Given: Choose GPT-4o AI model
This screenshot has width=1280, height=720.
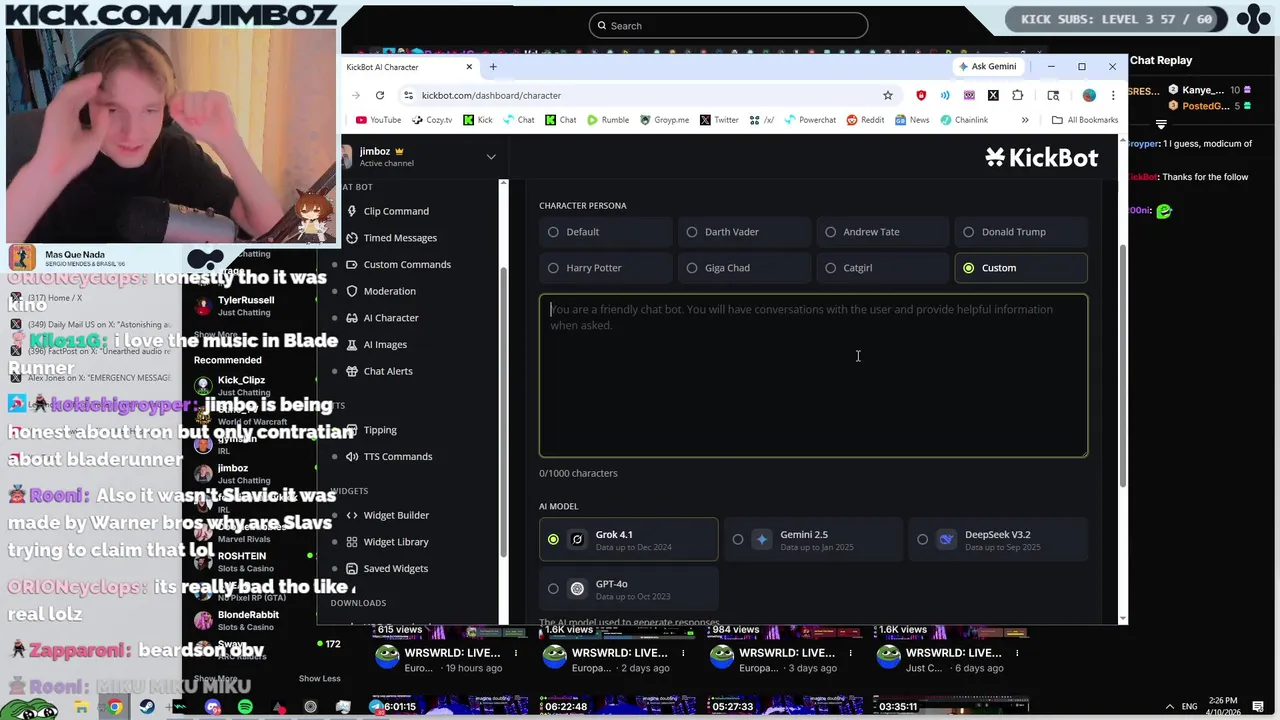Looking at the screenshot, I should pyautogui.click(x=628, y=589).
